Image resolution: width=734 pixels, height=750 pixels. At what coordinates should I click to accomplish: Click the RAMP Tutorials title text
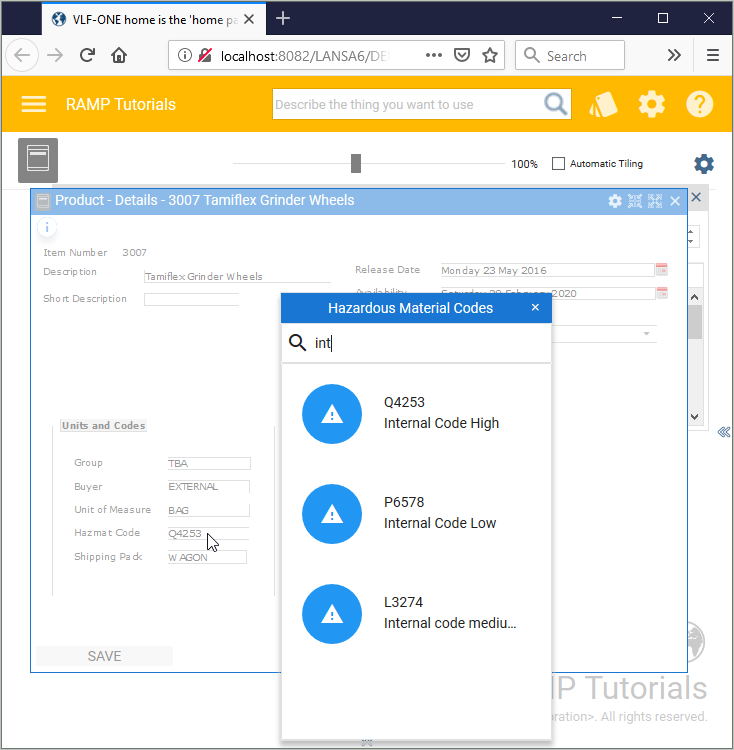coord(121,104)
